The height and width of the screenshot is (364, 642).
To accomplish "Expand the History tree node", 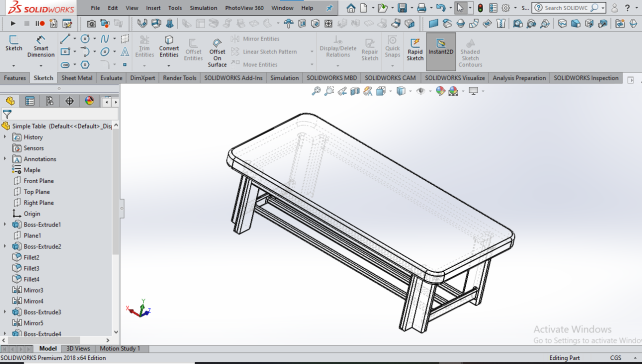I will point(5,137).
